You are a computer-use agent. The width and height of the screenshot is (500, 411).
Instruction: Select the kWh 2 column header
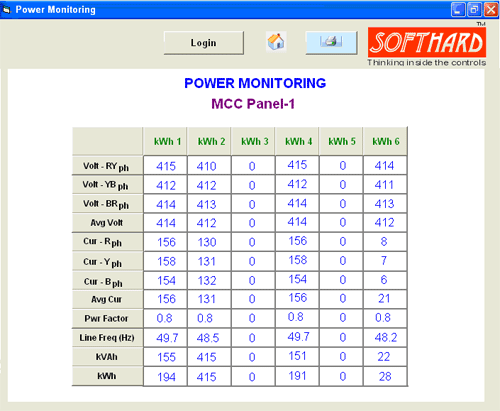tap(209, 141)
